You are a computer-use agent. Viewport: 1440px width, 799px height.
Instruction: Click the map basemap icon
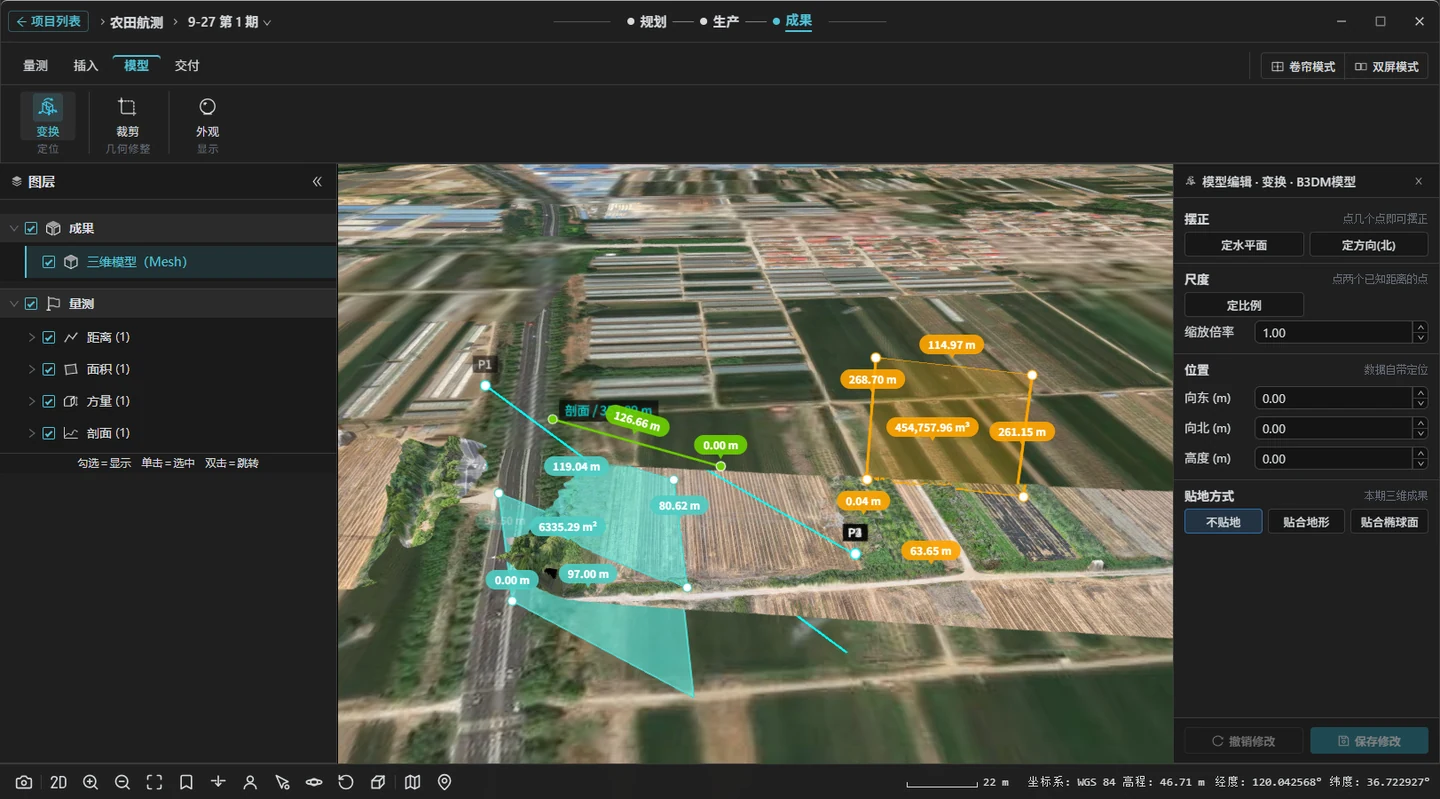click(412, 782)
